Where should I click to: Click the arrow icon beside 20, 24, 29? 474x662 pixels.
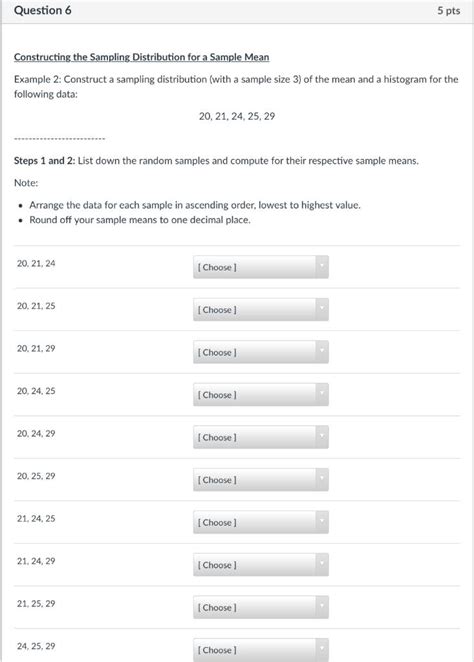[x=322, y=437]
